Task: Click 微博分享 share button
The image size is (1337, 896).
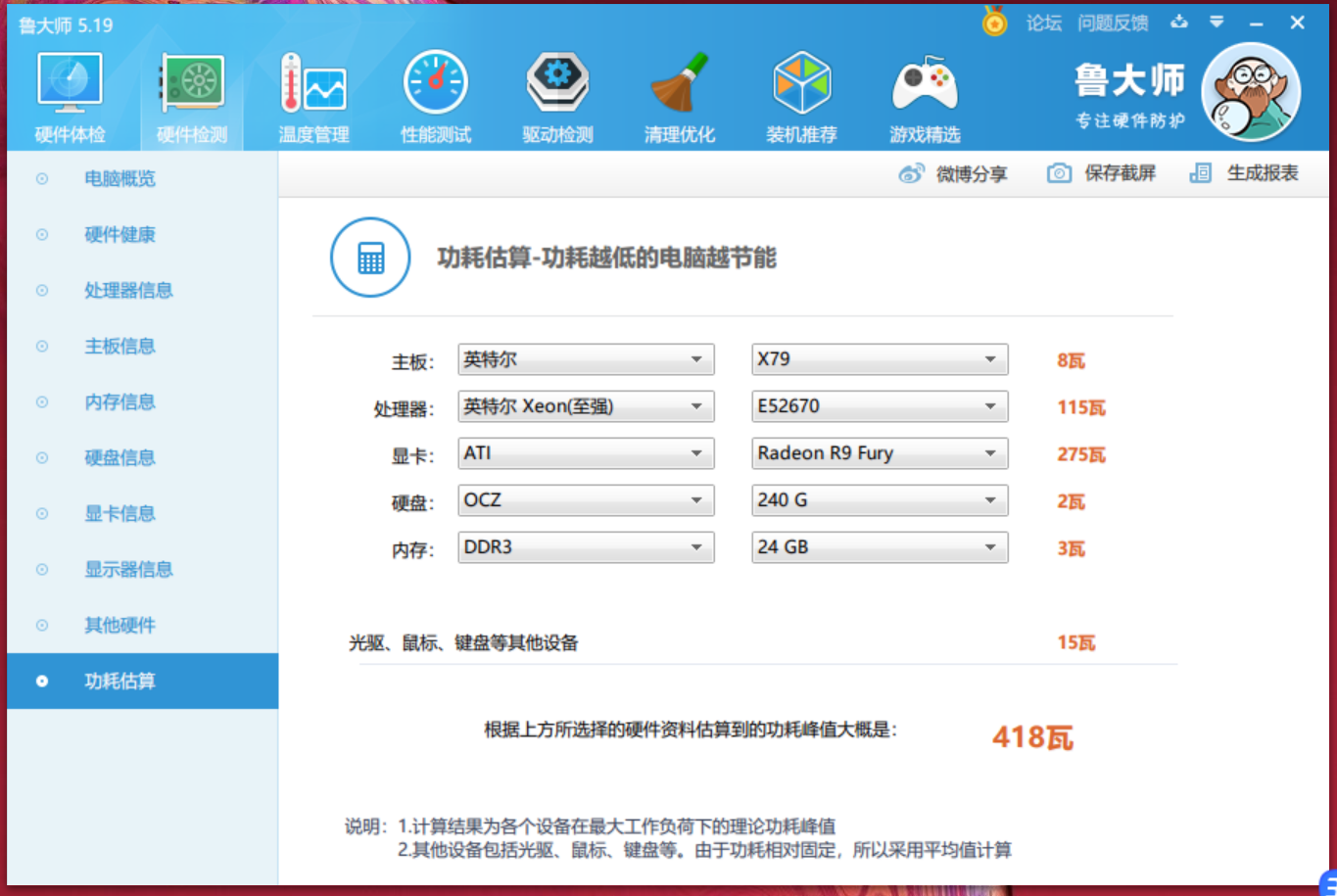Action: pyautogui.click(x=953, y=173)
